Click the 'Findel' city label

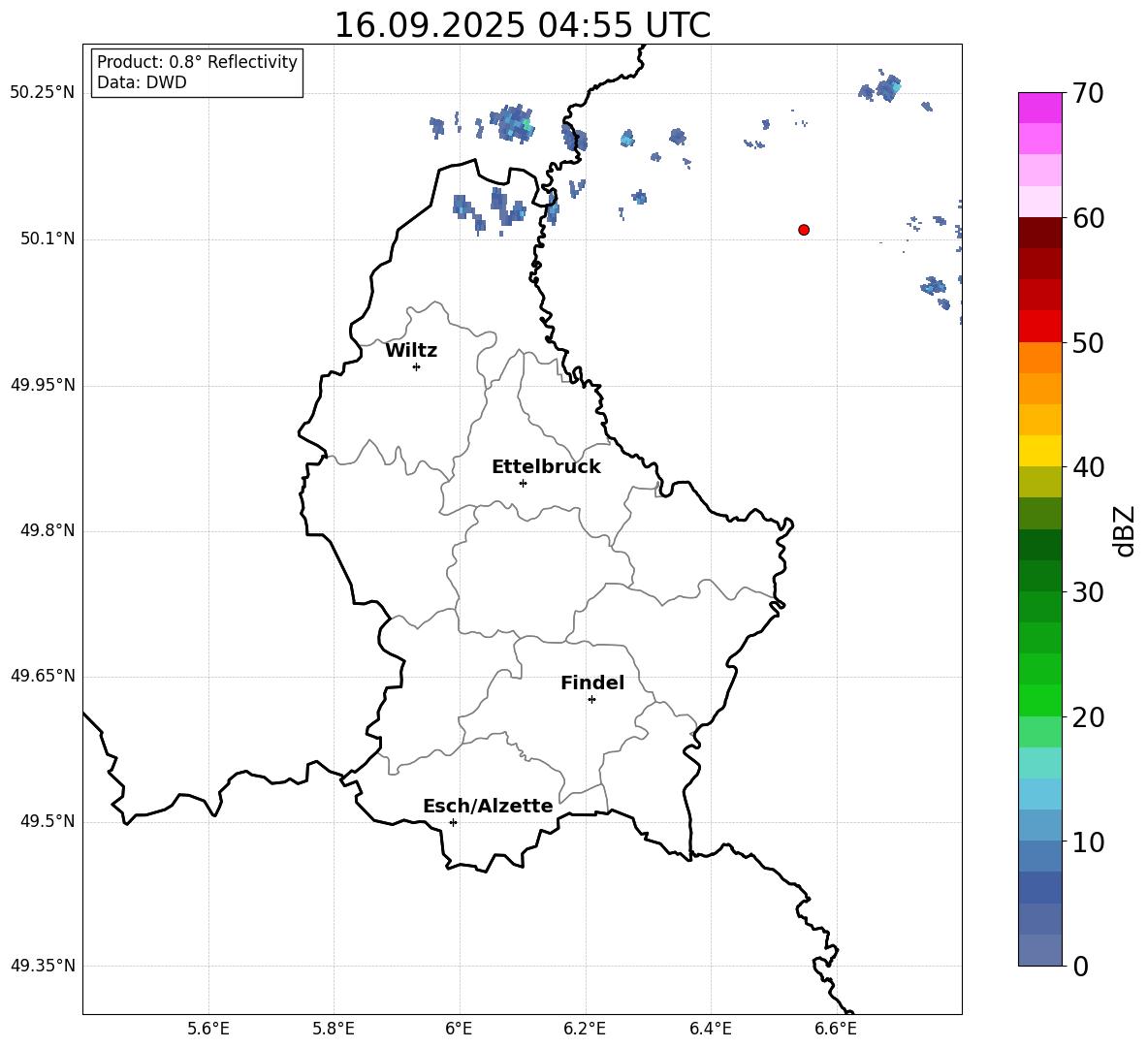(592, 683)
